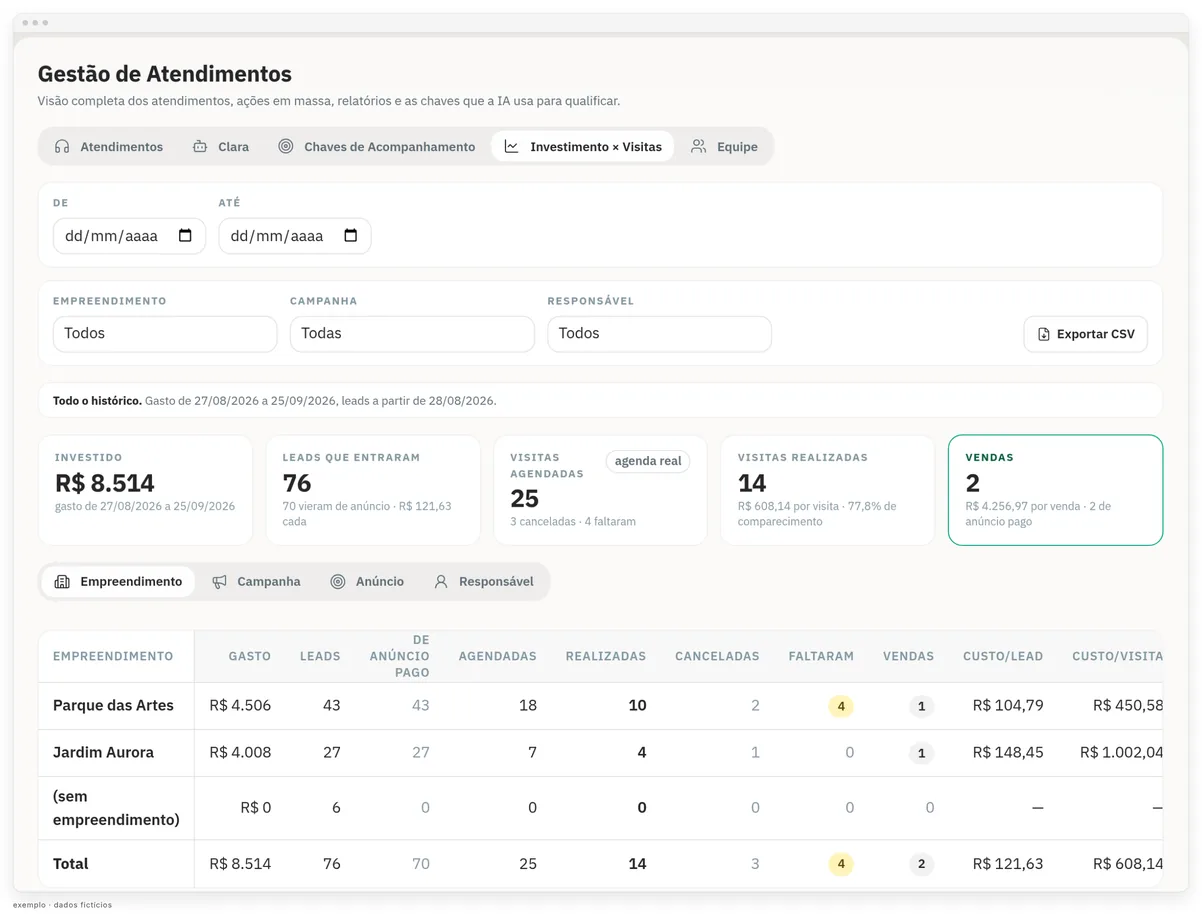Click the headset icon beside Atendimentos

(x=62, y=147)
